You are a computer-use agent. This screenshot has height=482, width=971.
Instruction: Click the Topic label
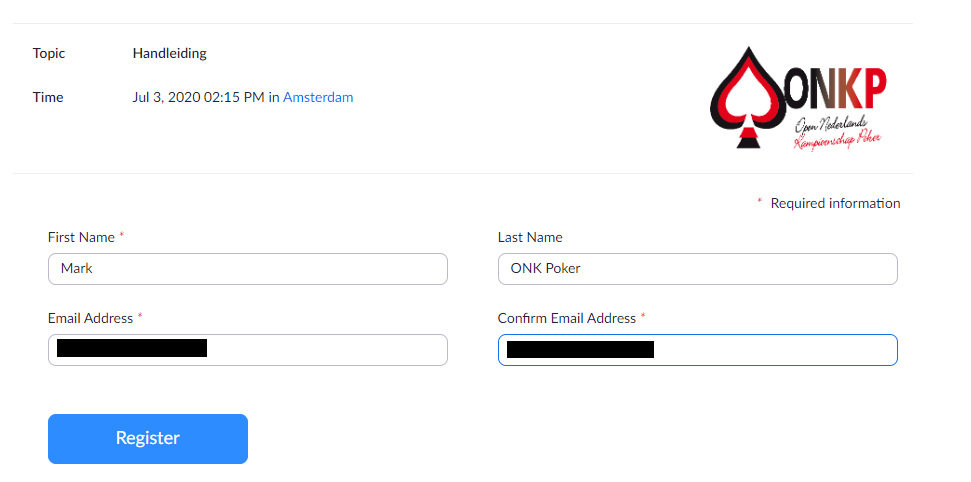(x=49, y=53)
